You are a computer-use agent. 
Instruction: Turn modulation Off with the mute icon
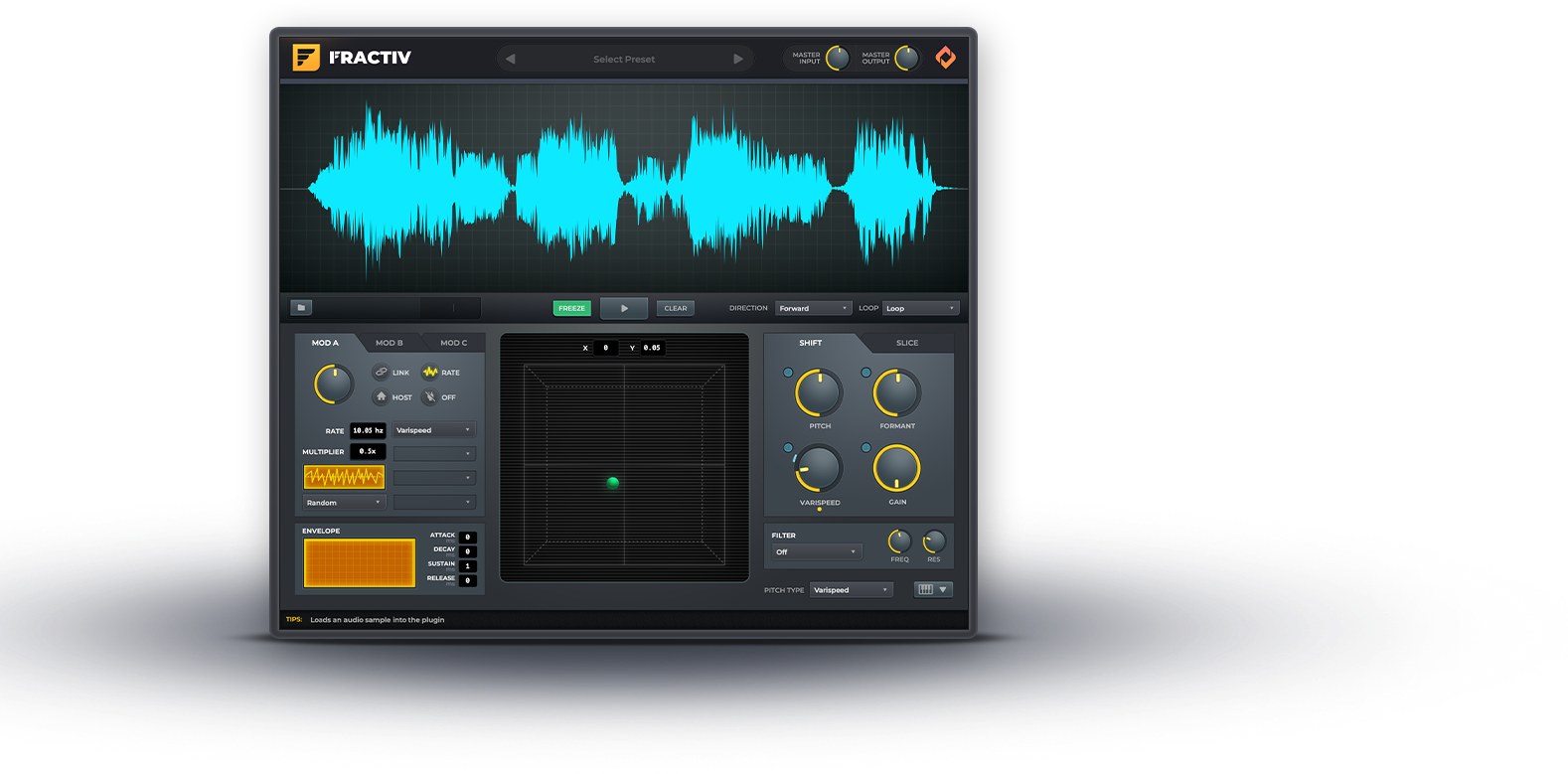(430, 396)
